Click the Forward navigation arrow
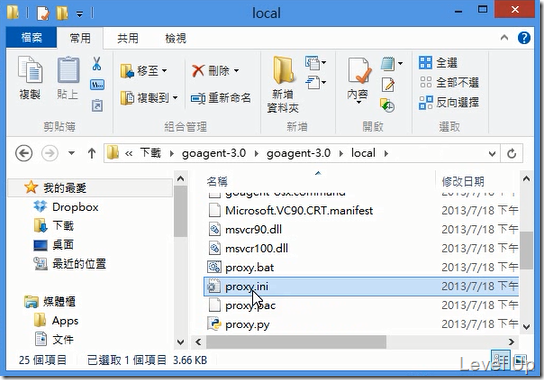 coord(50,153)
